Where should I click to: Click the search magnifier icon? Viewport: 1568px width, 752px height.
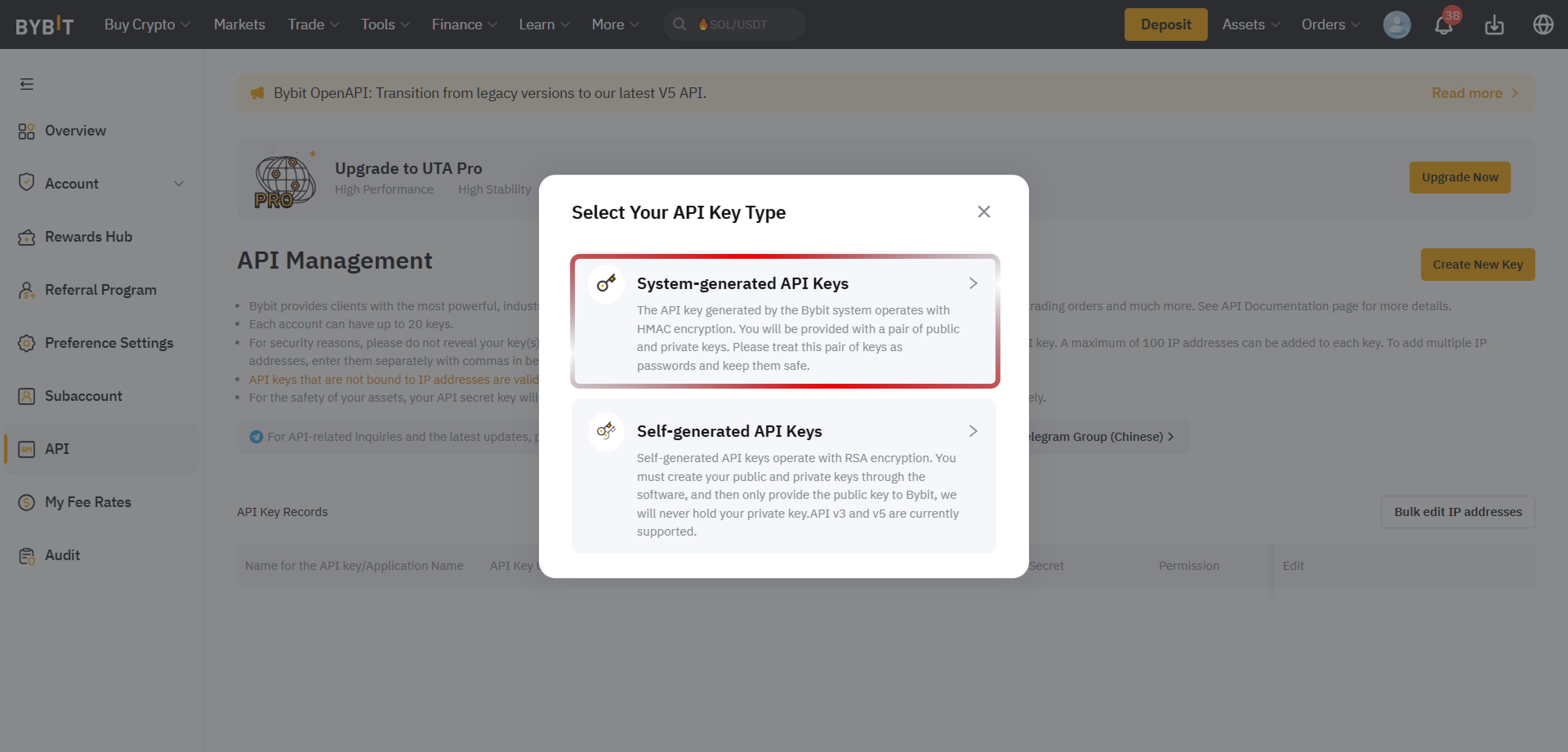pyautogui.click(x=679, y=24)
